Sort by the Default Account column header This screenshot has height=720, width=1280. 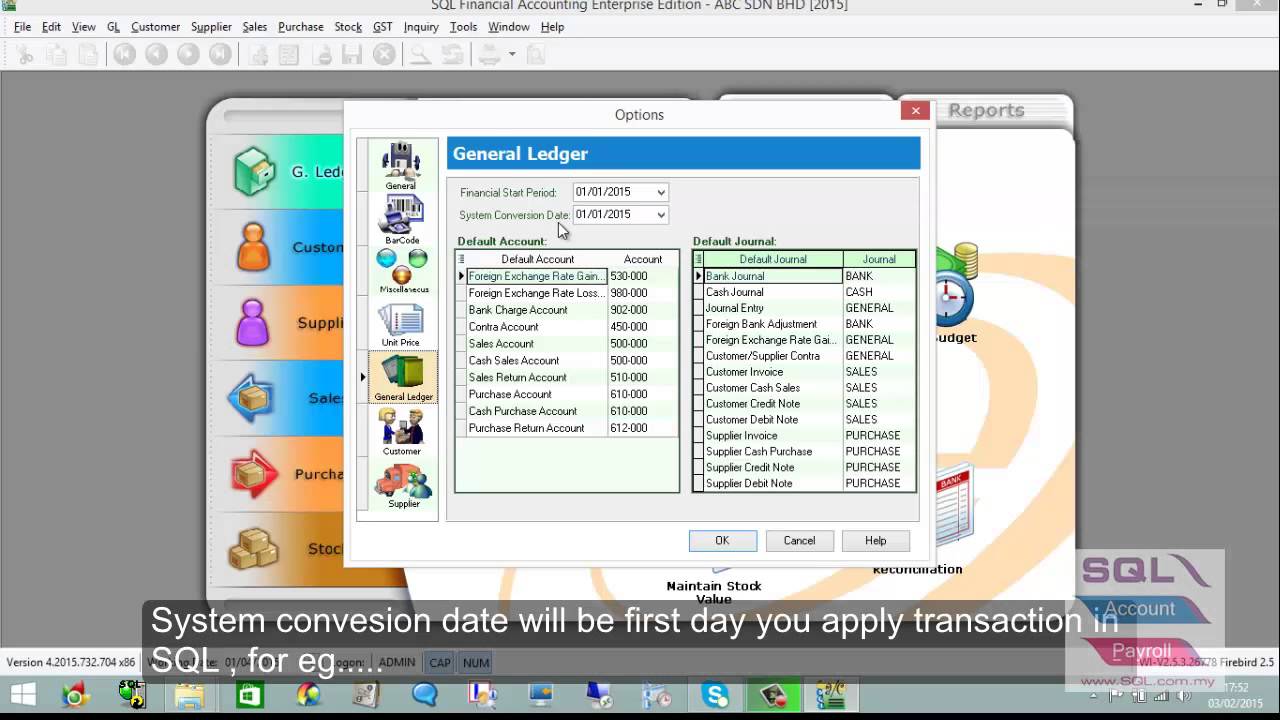click(x=537, y=259)
